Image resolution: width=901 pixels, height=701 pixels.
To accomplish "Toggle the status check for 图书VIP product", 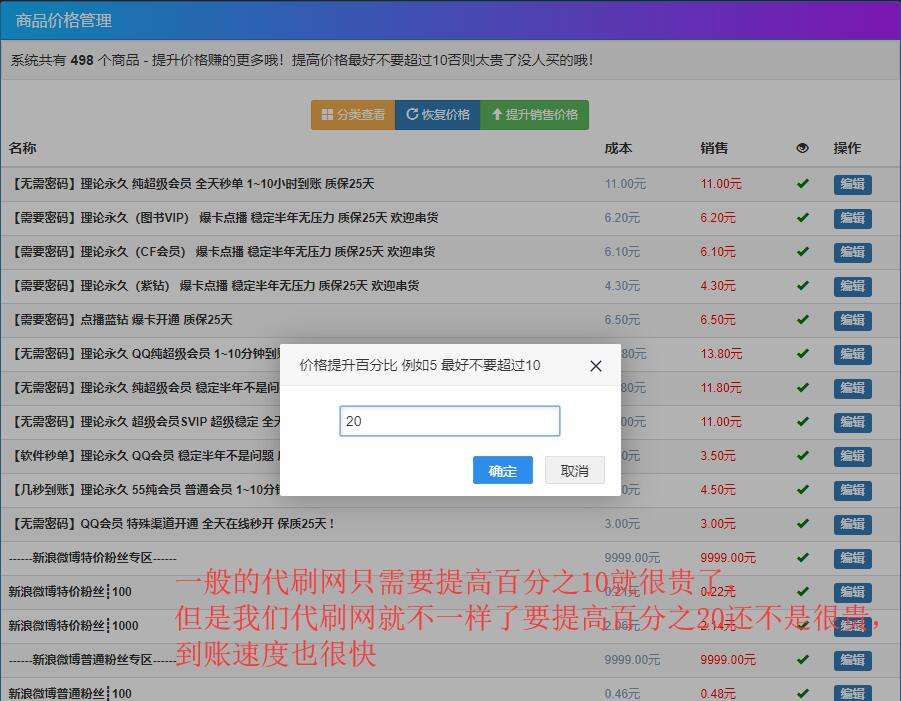I will click(803, 218).
